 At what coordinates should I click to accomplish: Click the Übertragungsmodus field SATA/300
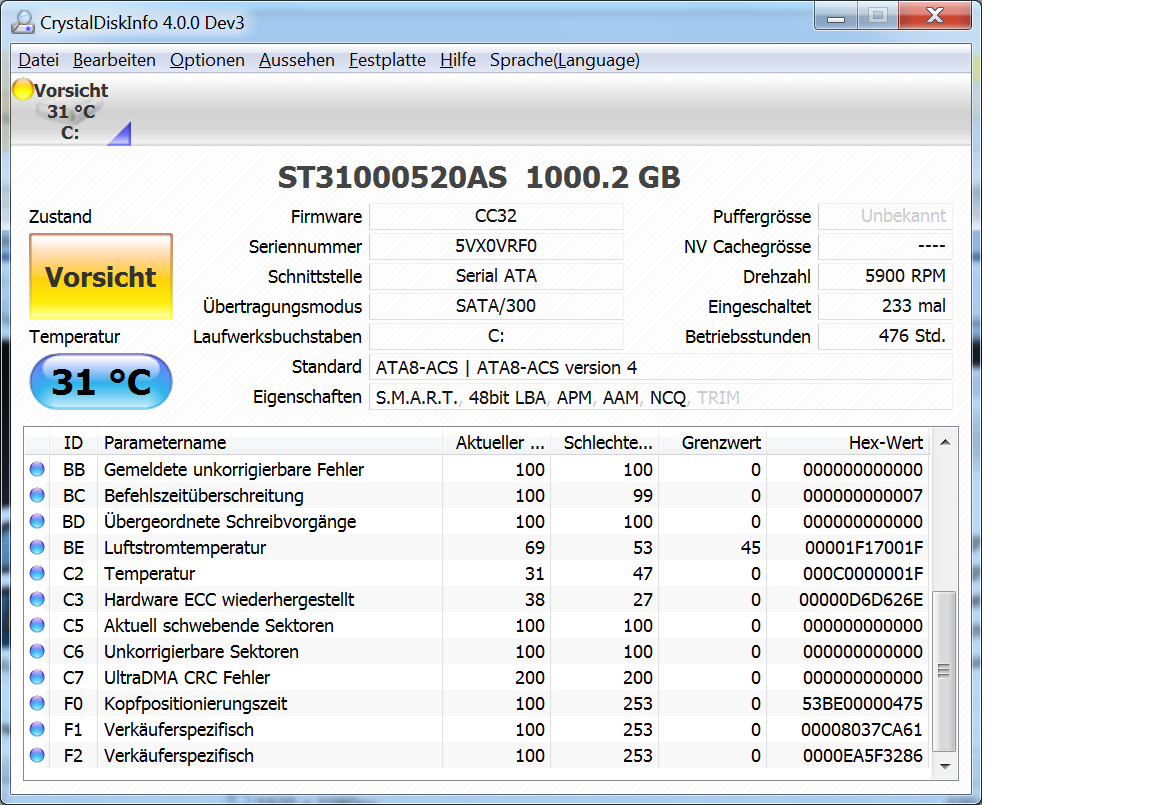click(x=496, y=306)
